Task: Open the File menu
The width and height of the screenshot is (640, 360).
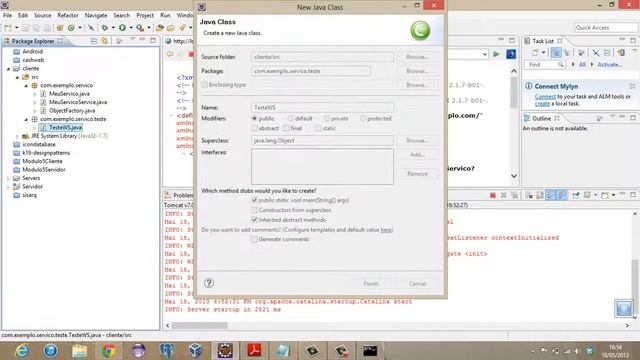Action: point(7,15)
